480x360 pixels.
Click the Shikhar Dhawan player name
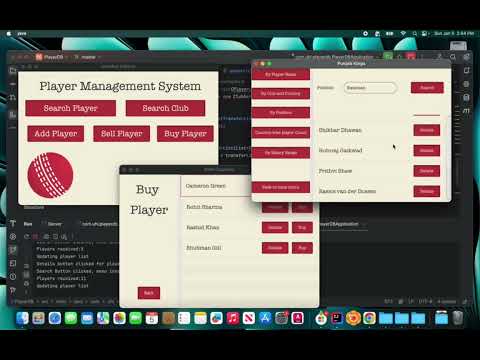(x=340, y=130)
